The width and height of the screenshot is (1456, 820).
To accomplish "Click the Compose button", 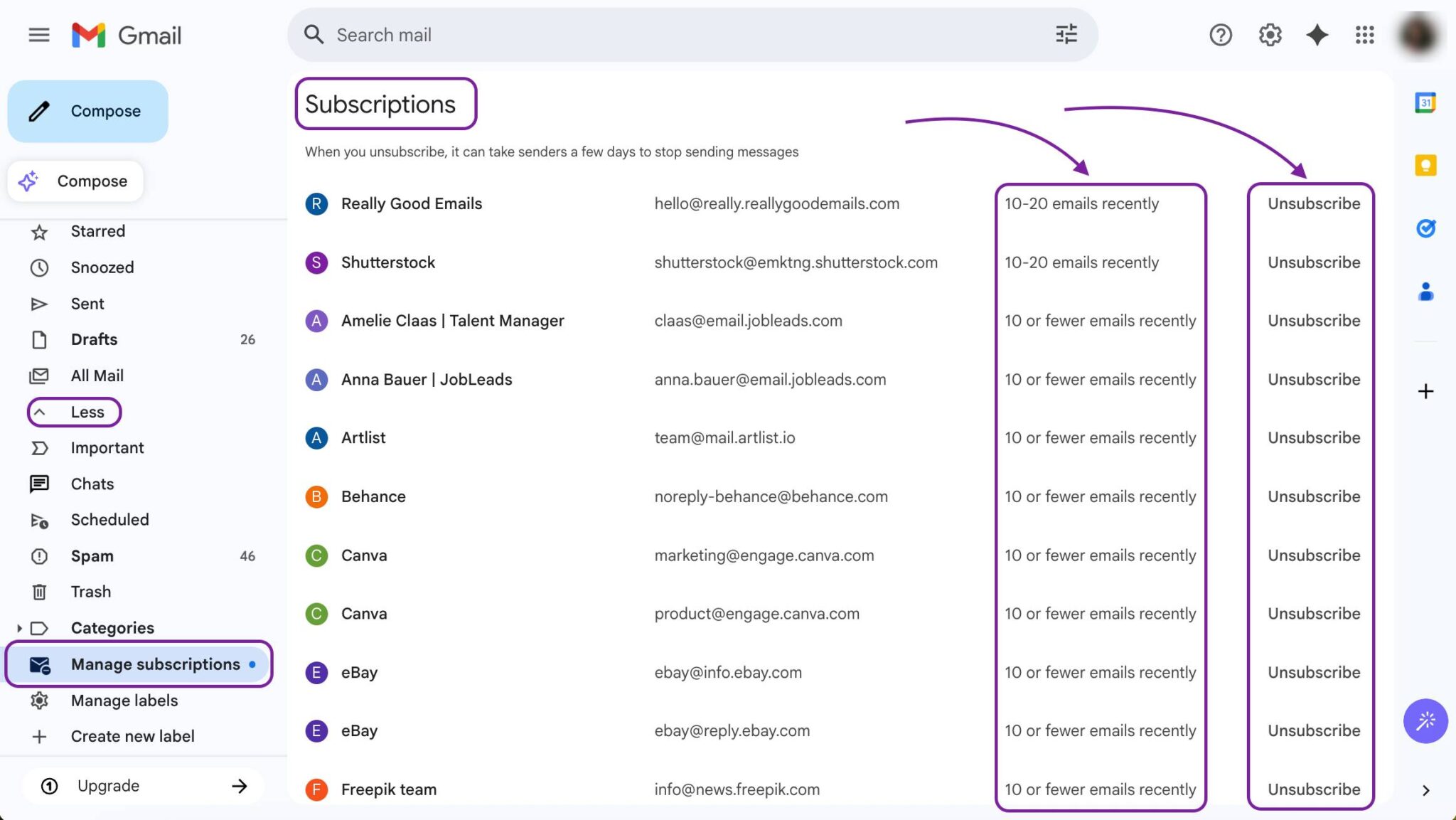I will (x=87, y=110).
